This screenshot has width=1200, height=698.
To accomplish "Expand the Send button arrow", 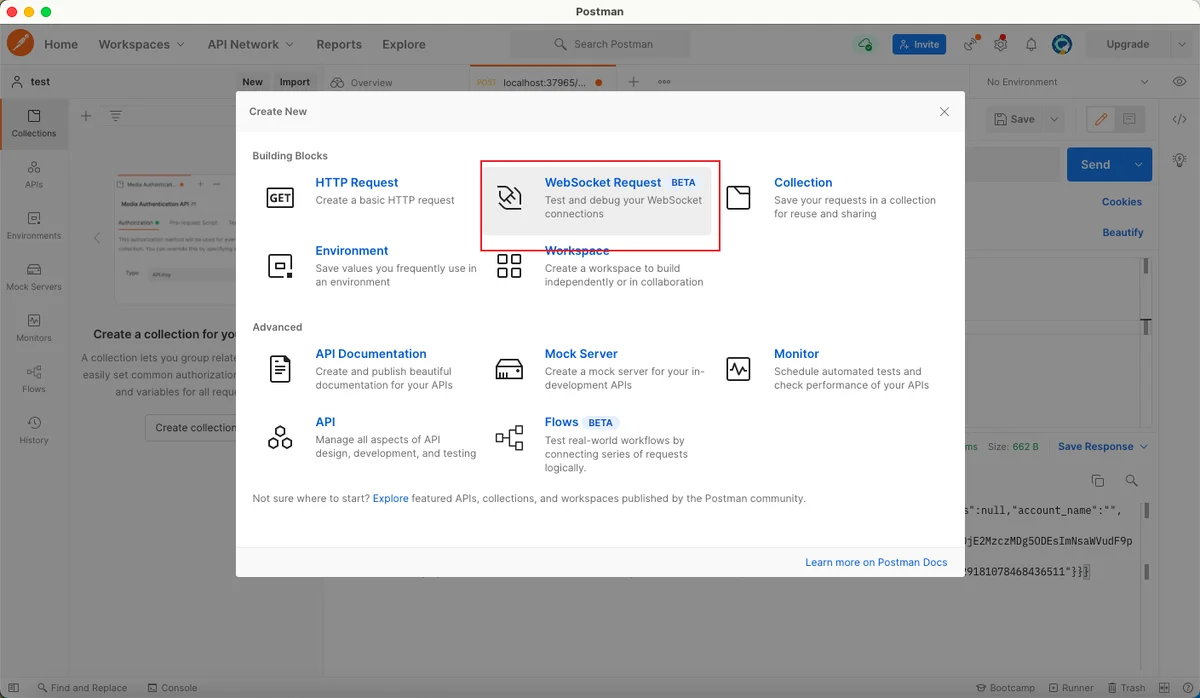I will (x=1138, y=164).
